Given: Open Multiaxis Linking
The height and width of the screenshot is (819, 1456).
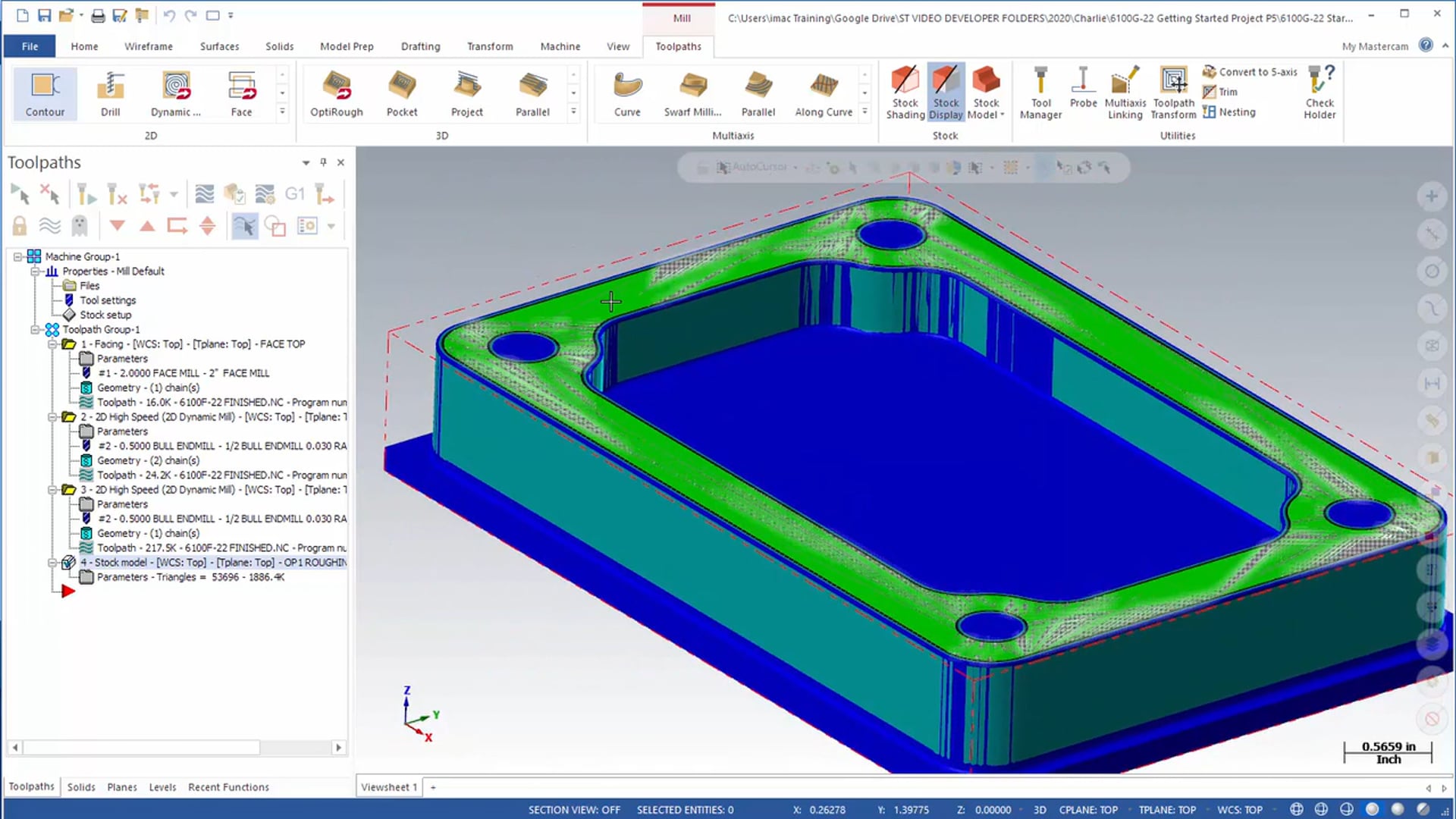Looking at the screenshot, I should click(1125, 93).
